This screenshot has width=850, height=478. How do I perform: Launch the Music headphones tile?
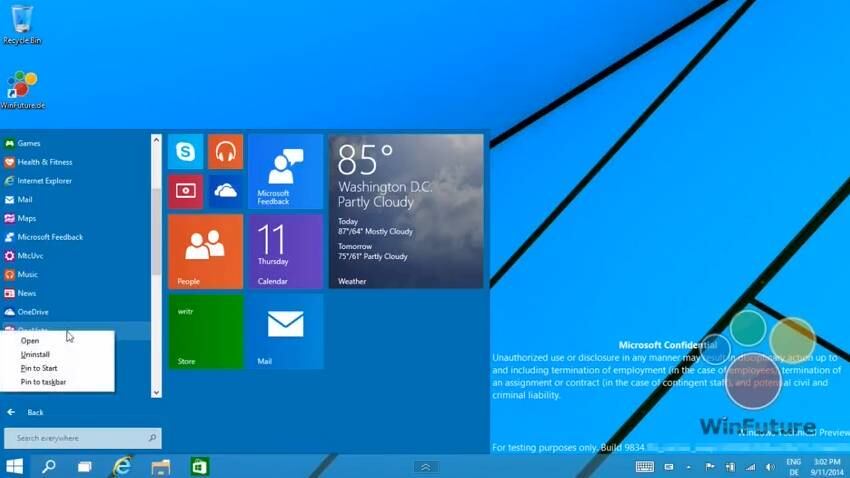pos(225,152)
